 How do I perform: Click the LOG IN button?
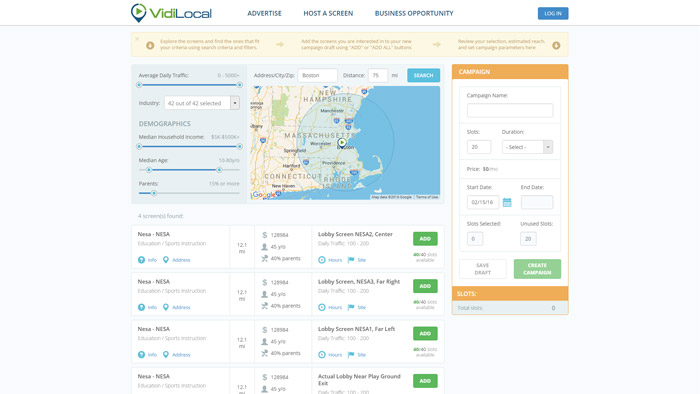[553, 13]
